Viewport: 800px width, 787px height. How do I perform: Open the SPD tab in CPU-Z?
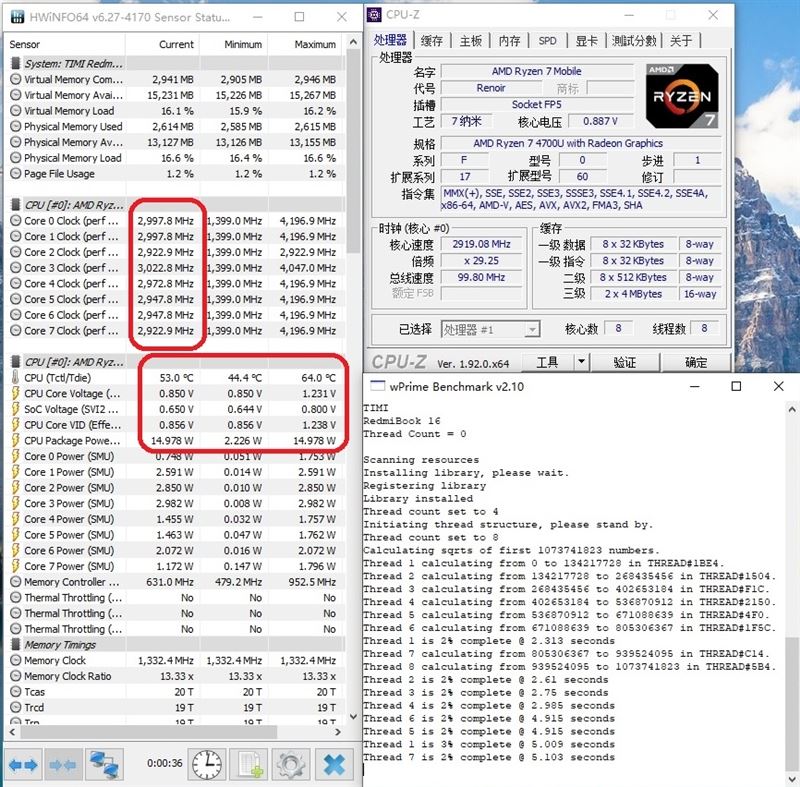coord(547,41)
